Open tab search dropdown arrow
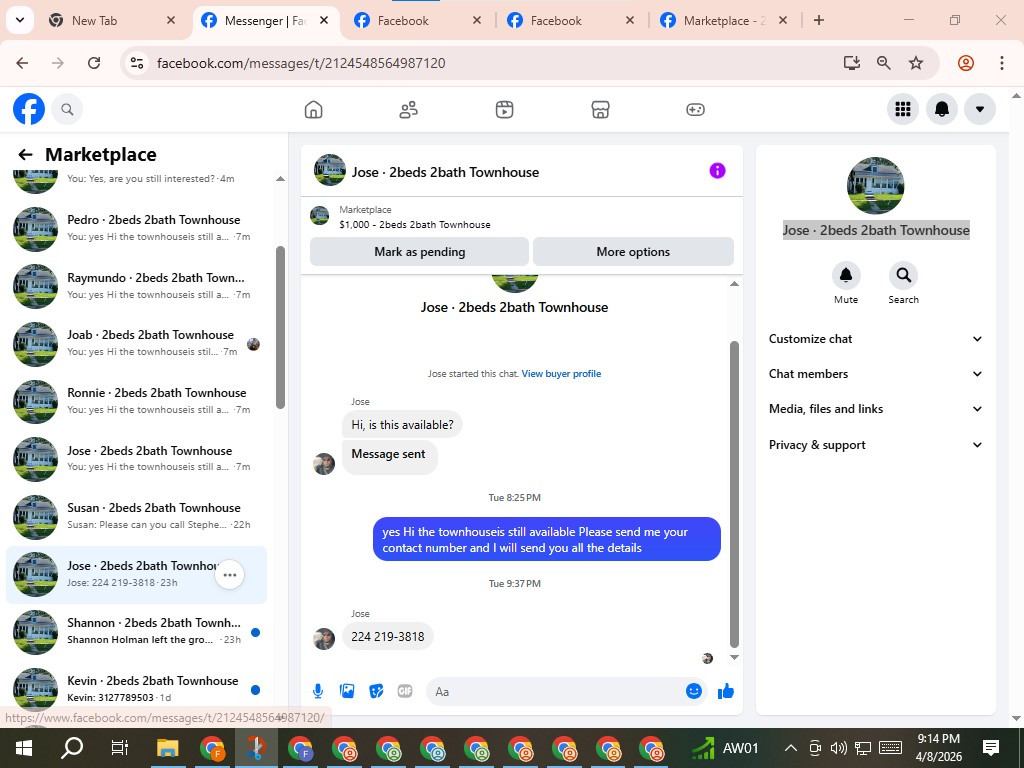This screenshot has width=1024, height=768. coord(20,20)
